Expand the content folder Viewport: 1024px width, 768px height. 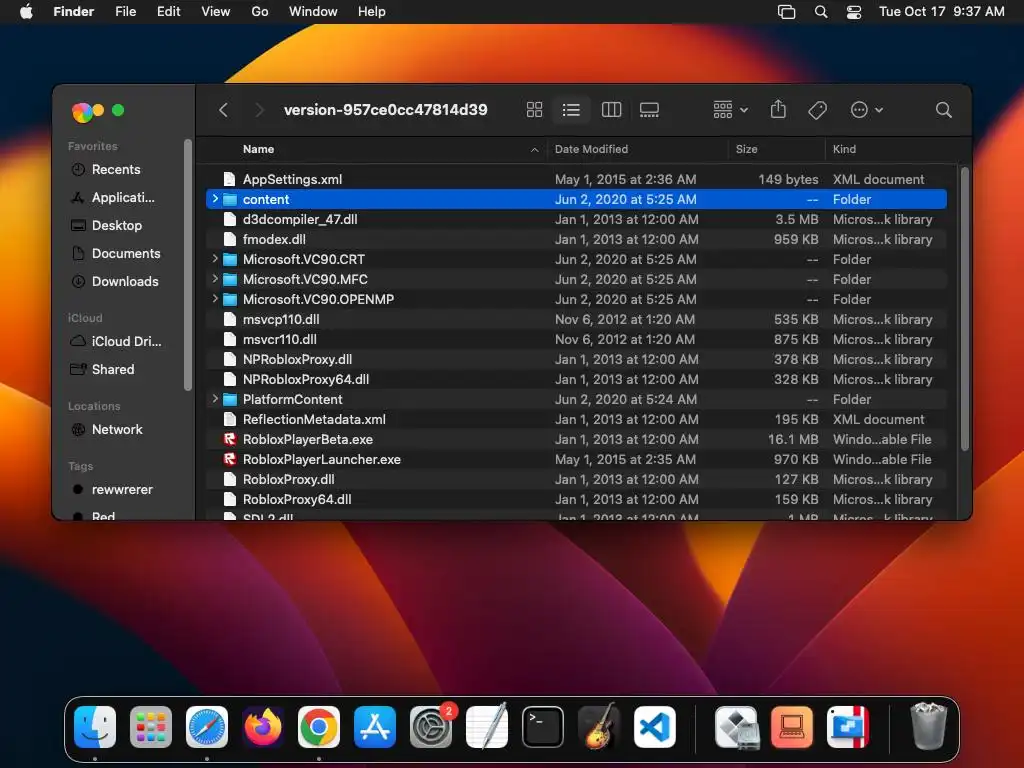tap(215, 199)
